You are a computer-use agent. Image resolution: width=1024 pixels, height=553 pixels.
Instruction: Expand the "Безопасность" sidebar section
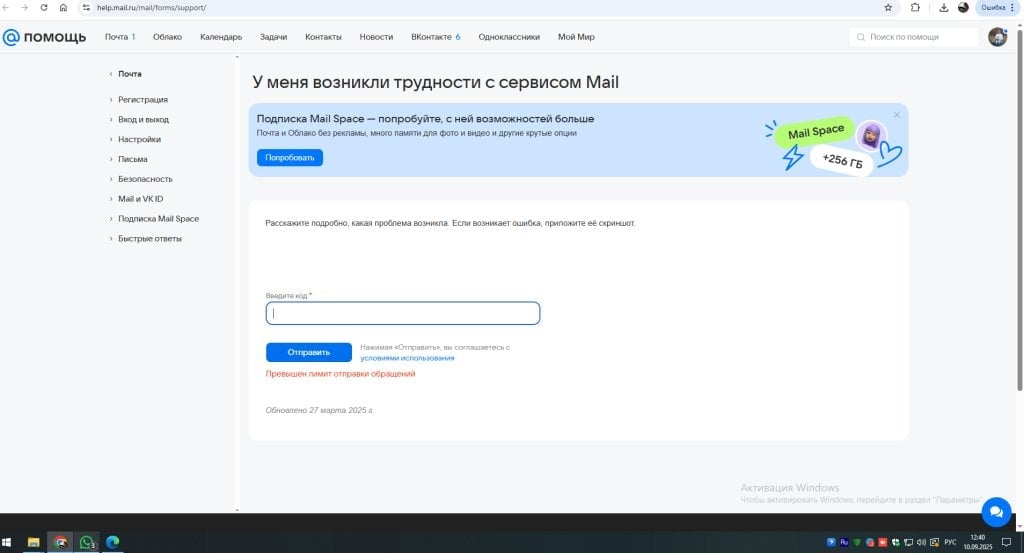[x=145, y=179]
